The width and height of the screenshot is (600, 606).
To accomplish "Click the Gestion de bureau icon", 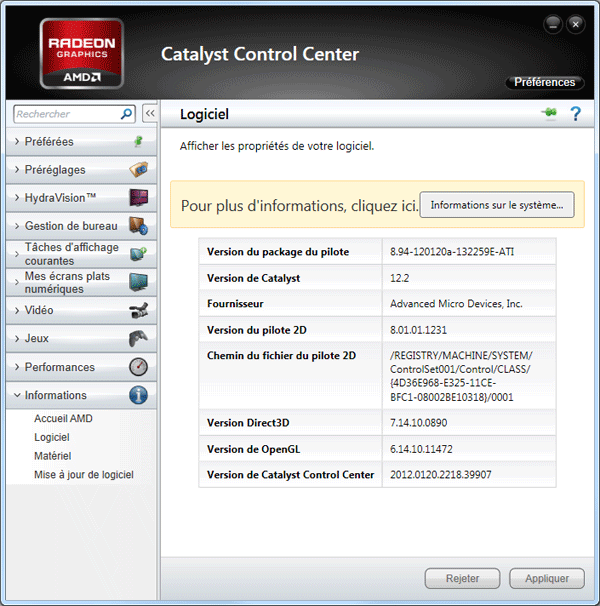I will click(138, 226).
